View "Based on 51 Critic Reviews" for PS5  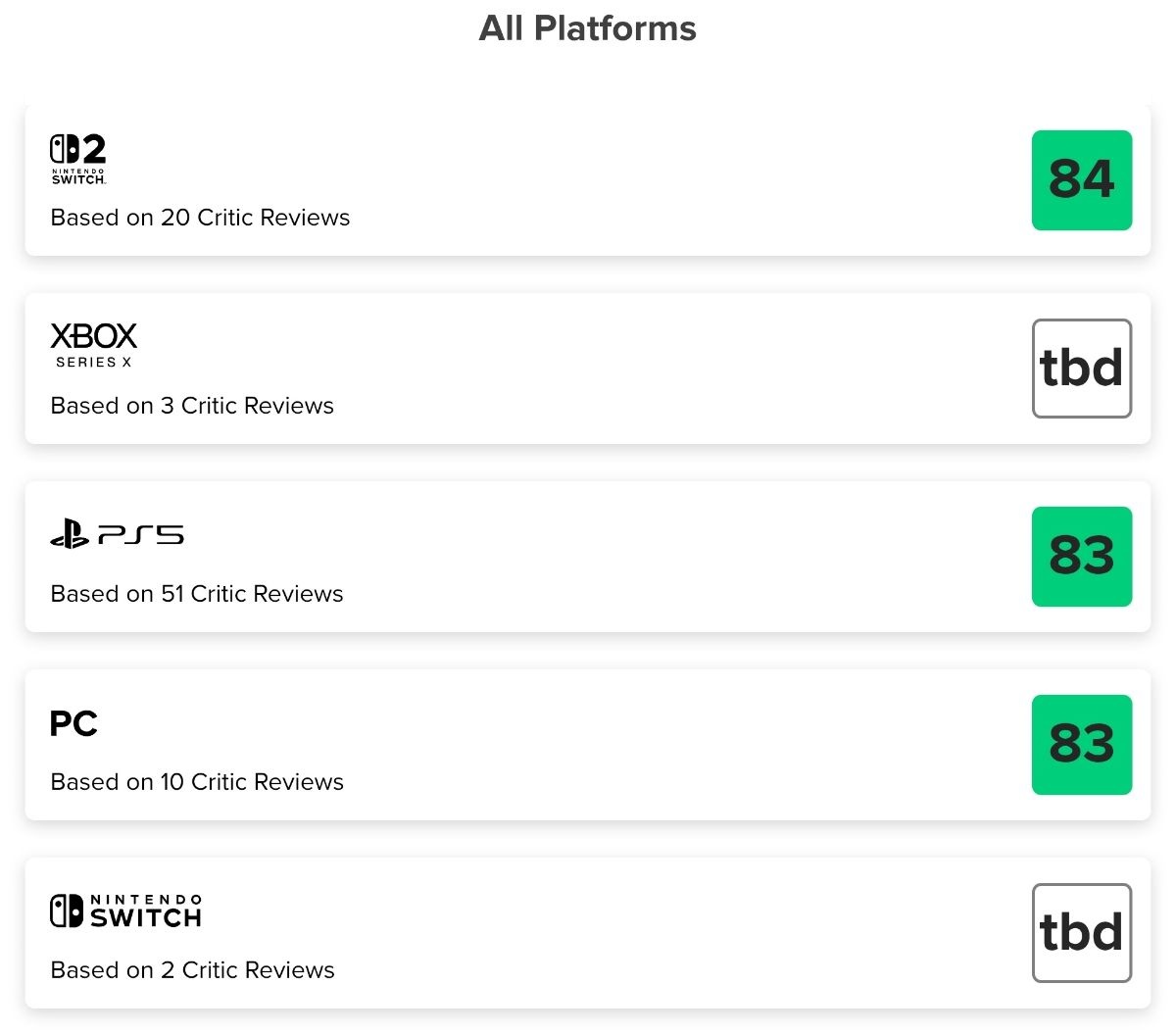(x=197, y=594)
